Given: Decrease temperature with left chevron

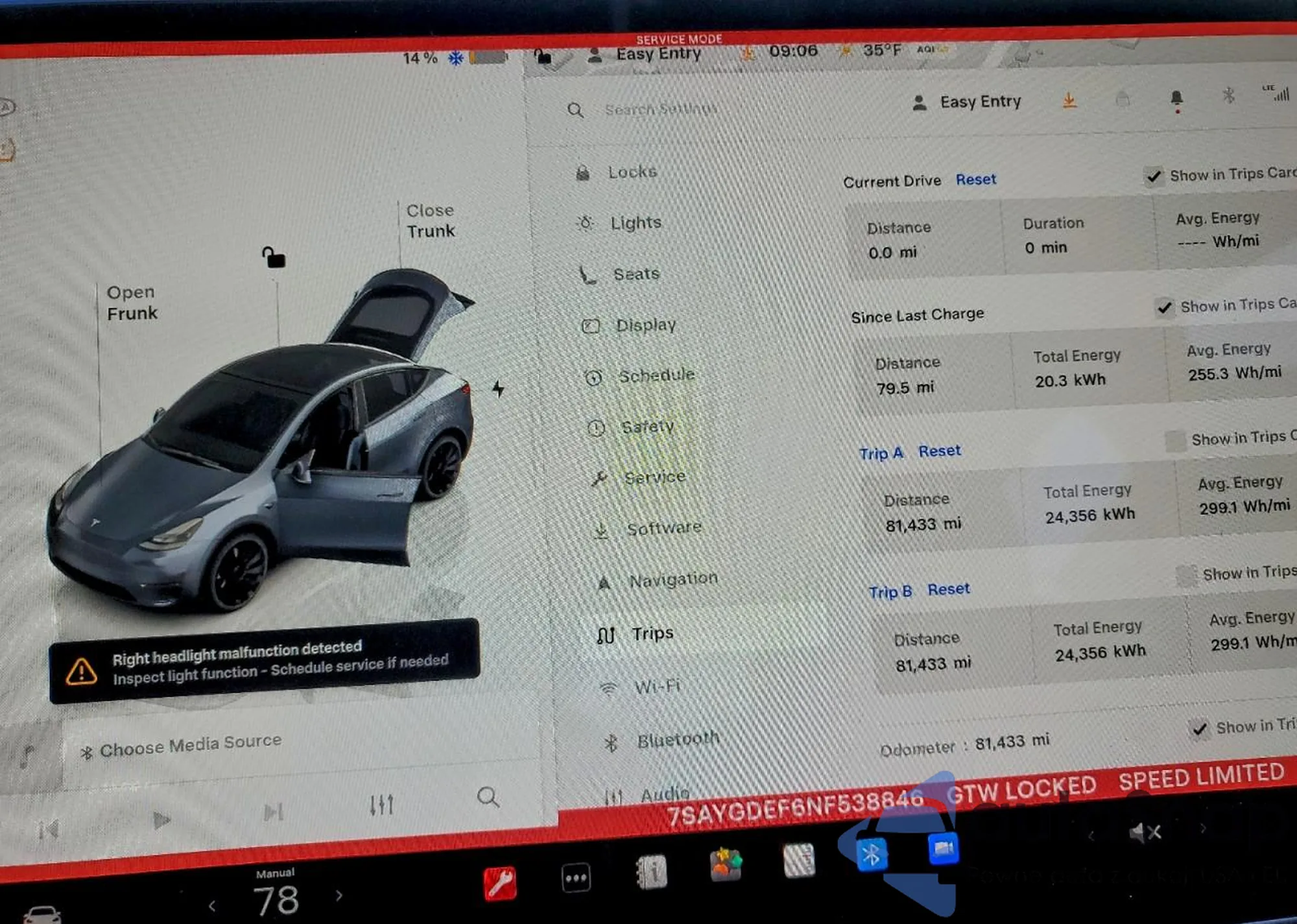Looking at the screenshot, I should tap(212, 905).
